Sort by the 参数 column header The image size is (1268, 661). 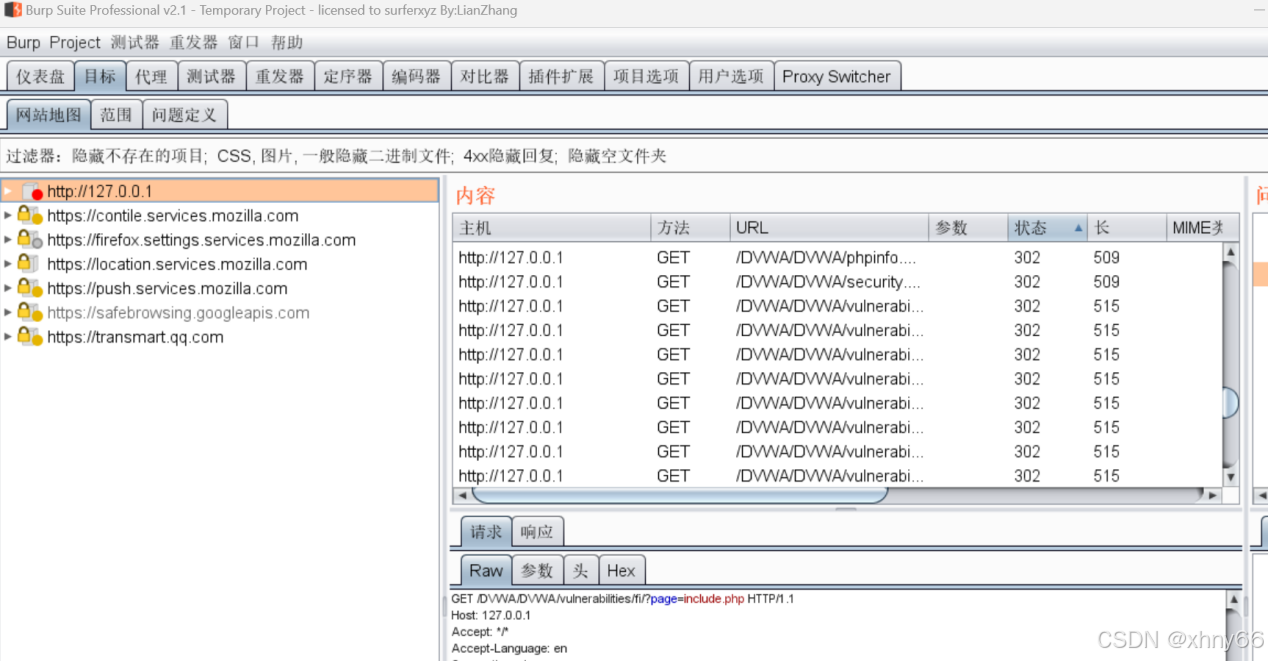(968, 228)
